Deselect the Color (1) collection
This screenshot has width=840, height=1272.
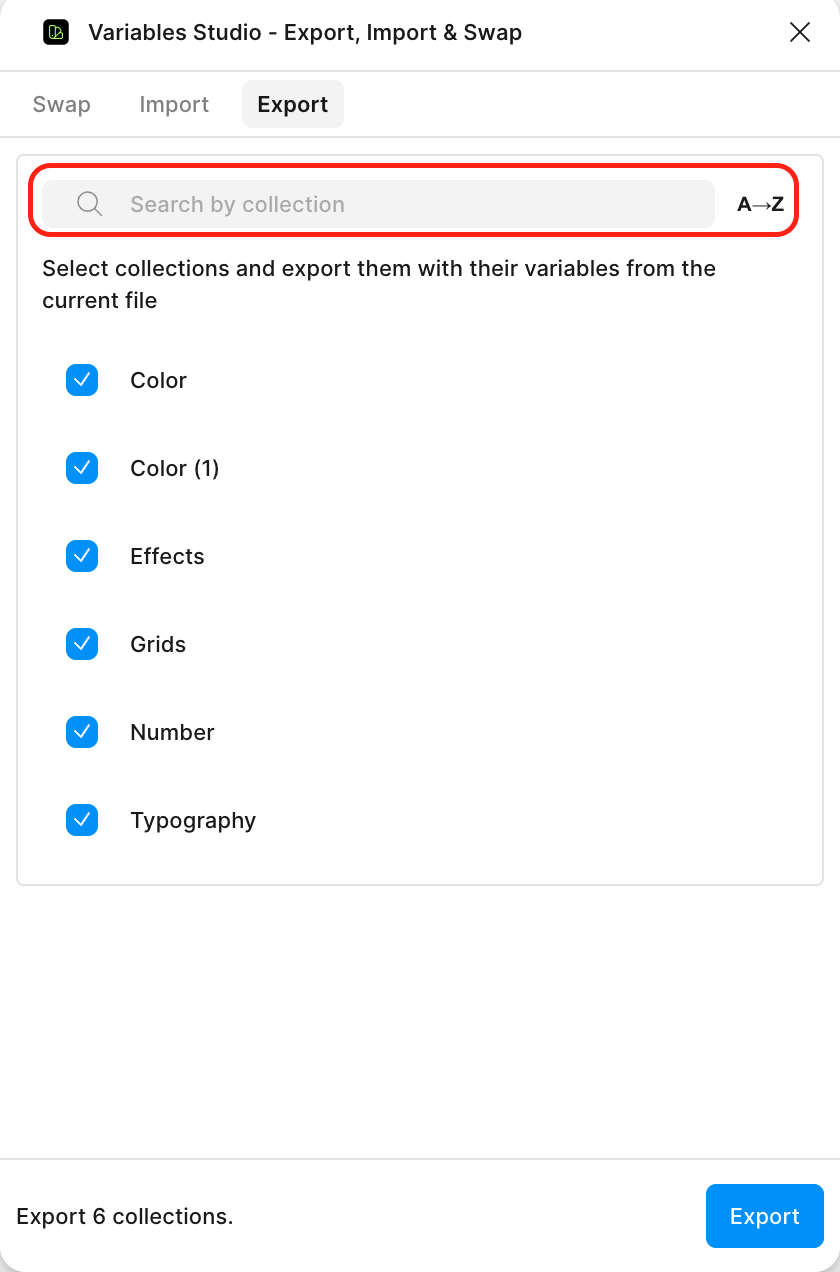(82, 468)
